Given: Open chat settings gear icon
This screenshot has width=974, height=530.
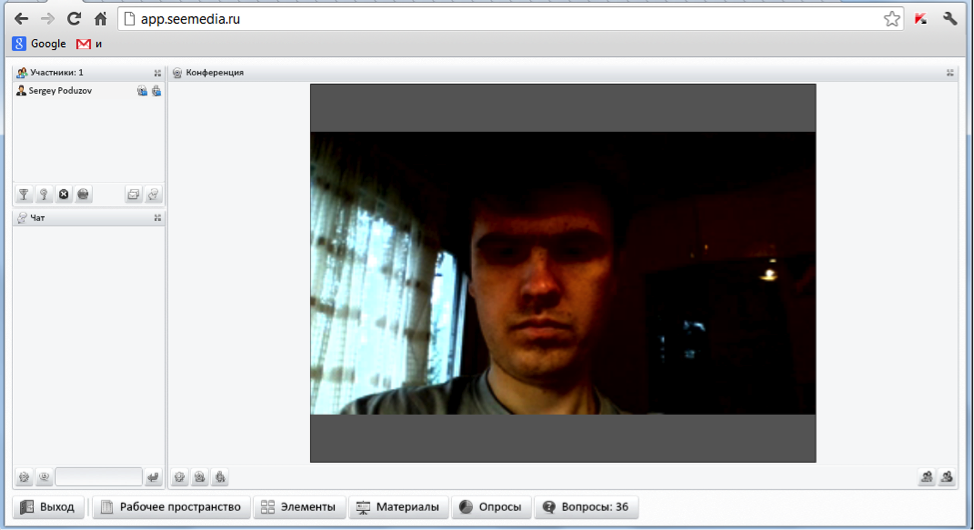Looking at the screenshot, I should pos(24,477).
